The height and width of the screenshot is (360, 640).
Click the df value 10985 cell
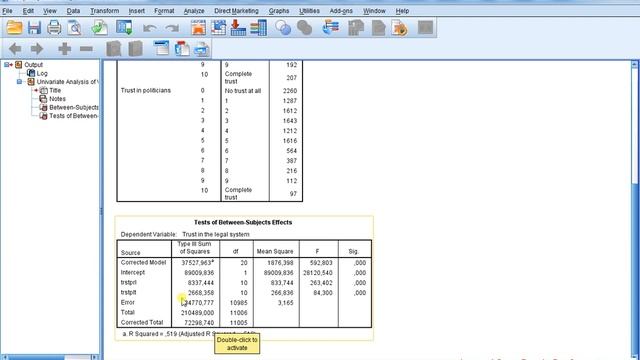(x=238, y=303)
